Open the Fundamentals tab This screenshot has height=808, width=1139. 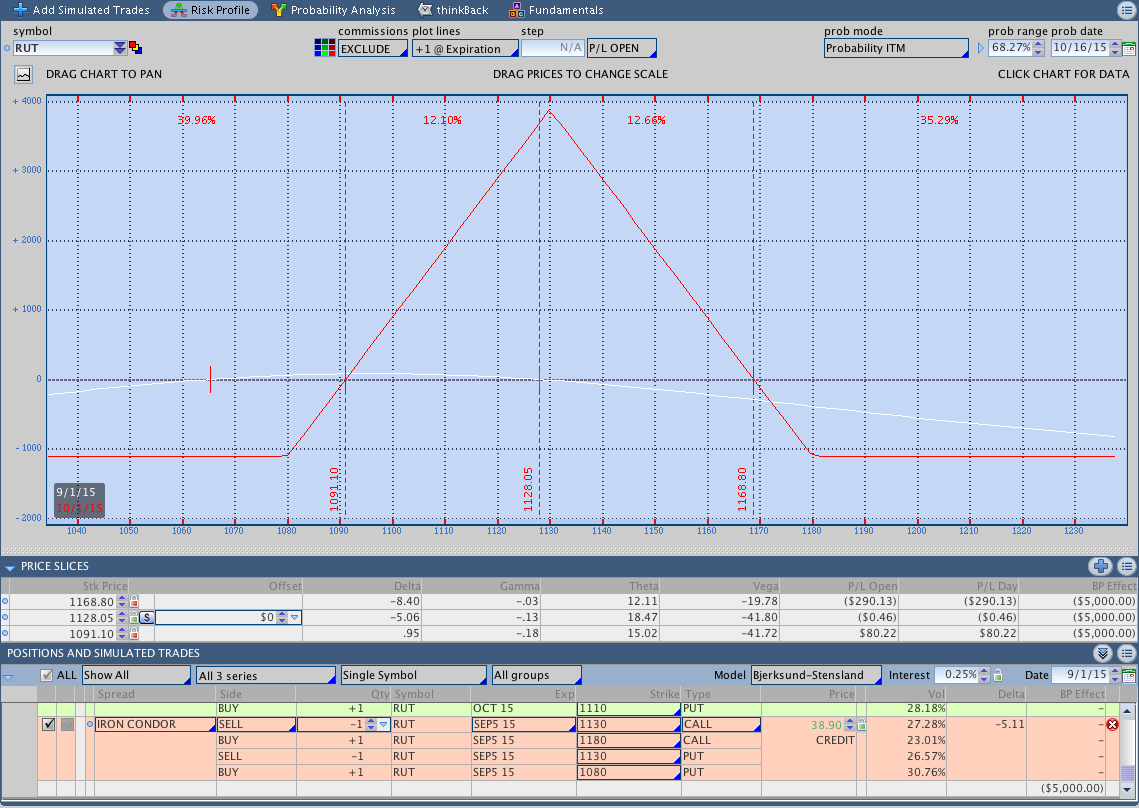[x=556, y=10]
